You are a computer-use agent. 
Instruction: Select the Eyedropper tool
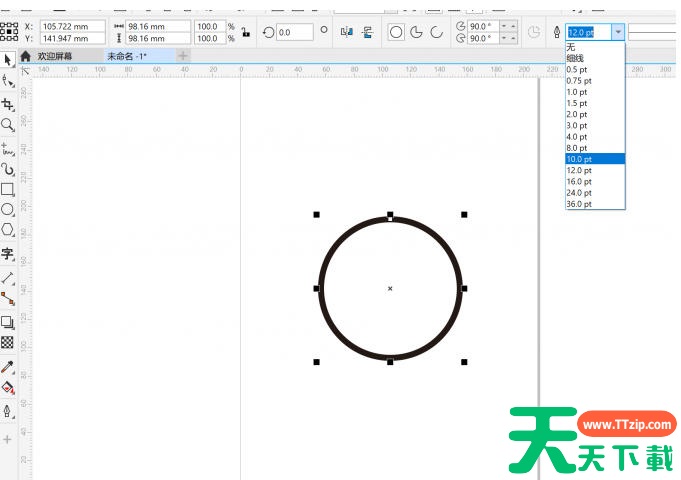click(8, 367)
